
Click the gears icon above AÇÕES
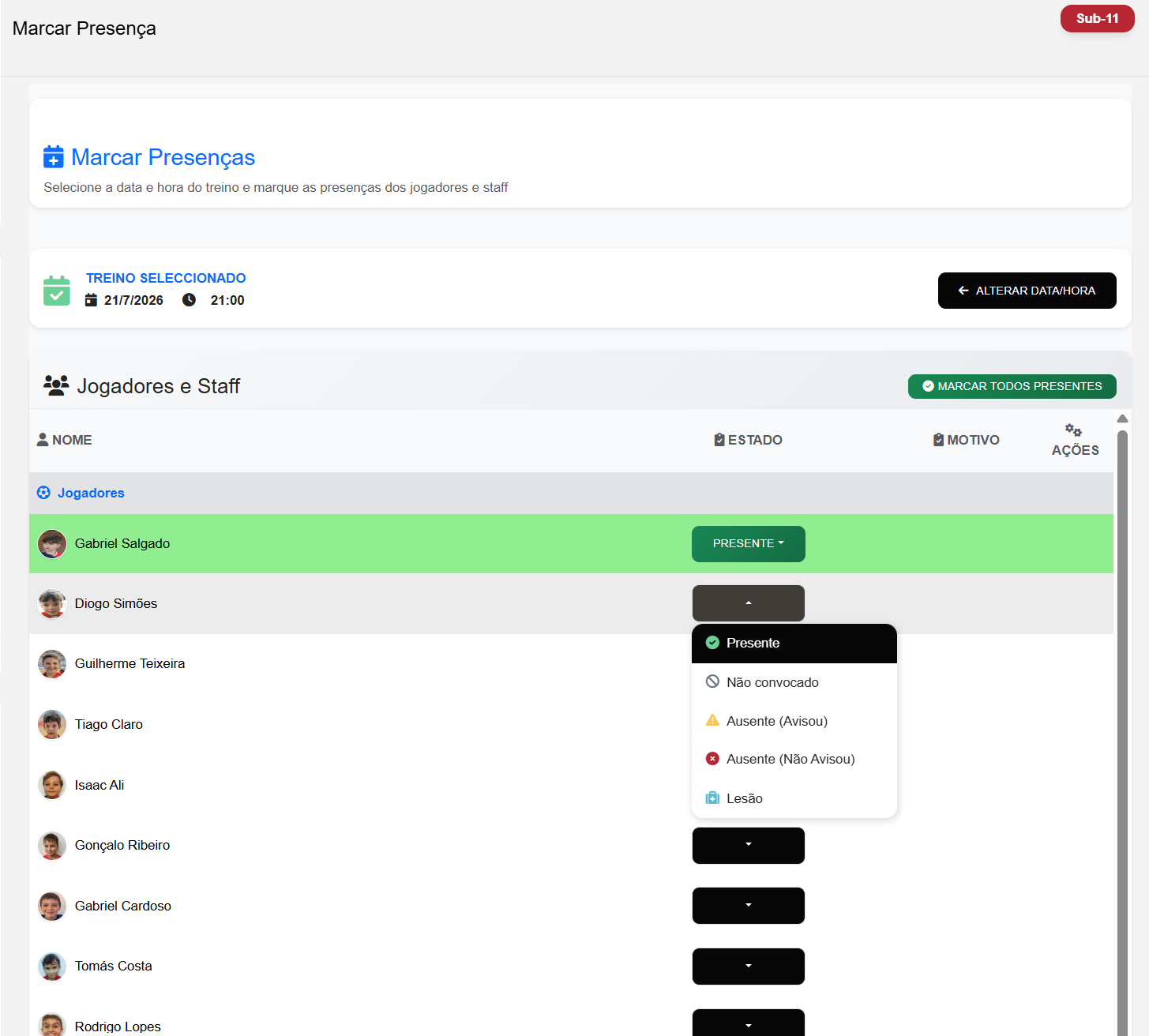click(x=1073, y=430)
